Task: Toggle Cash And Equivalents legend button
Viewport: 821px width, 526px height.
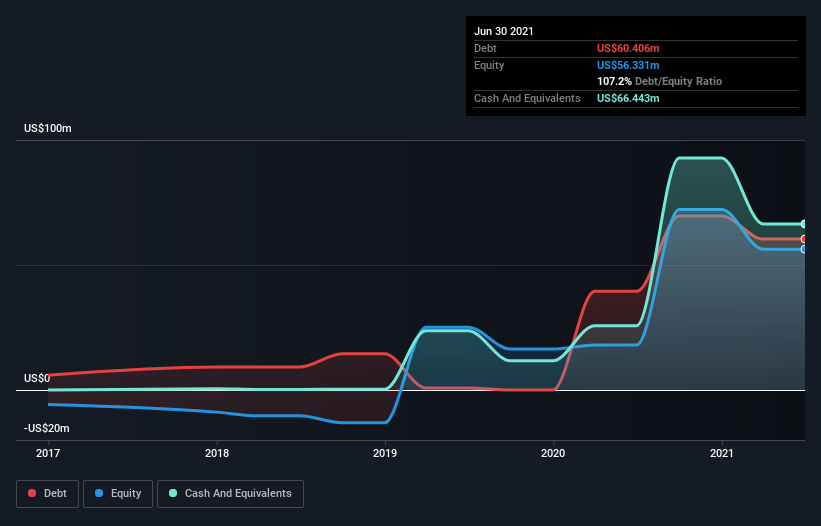Action: 230,494
